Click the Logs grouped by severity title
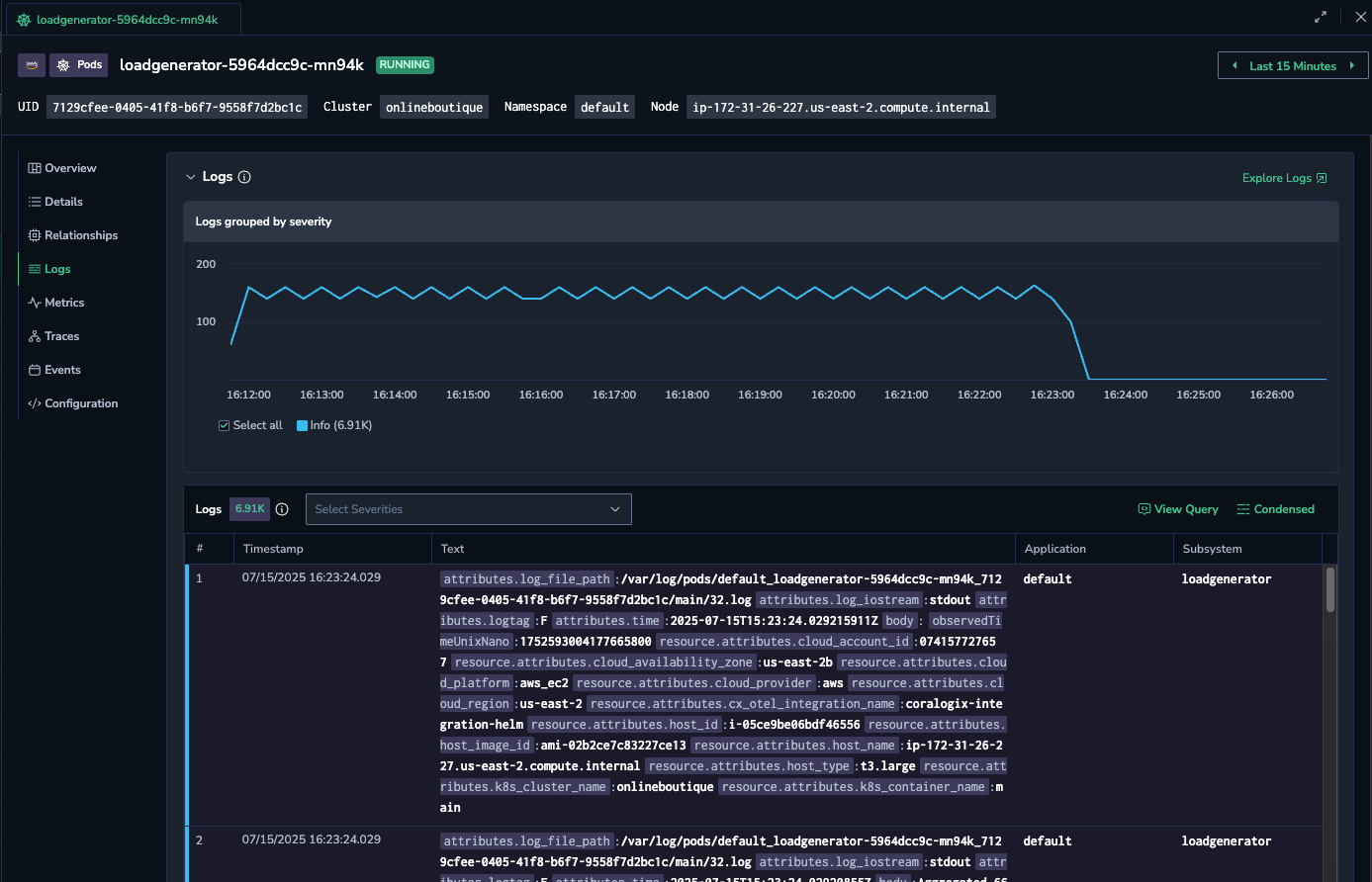The image size is (1372, 882). (263, 221)
